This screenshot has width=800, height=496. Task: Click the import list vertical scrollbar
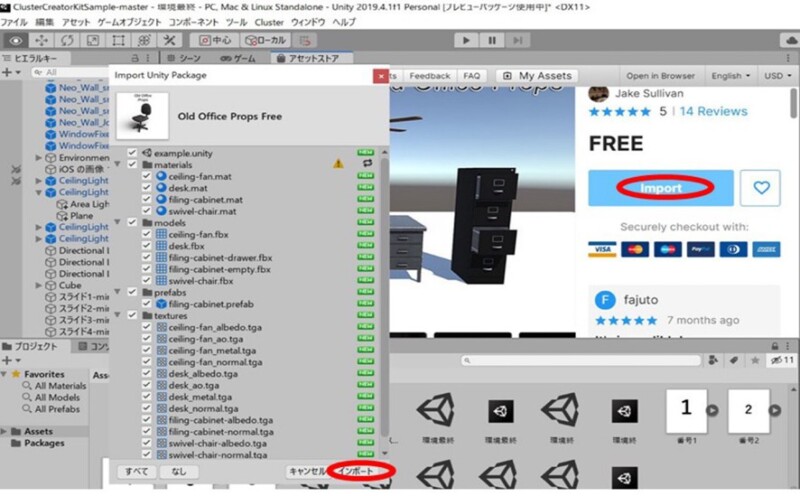tap(385, 296)
